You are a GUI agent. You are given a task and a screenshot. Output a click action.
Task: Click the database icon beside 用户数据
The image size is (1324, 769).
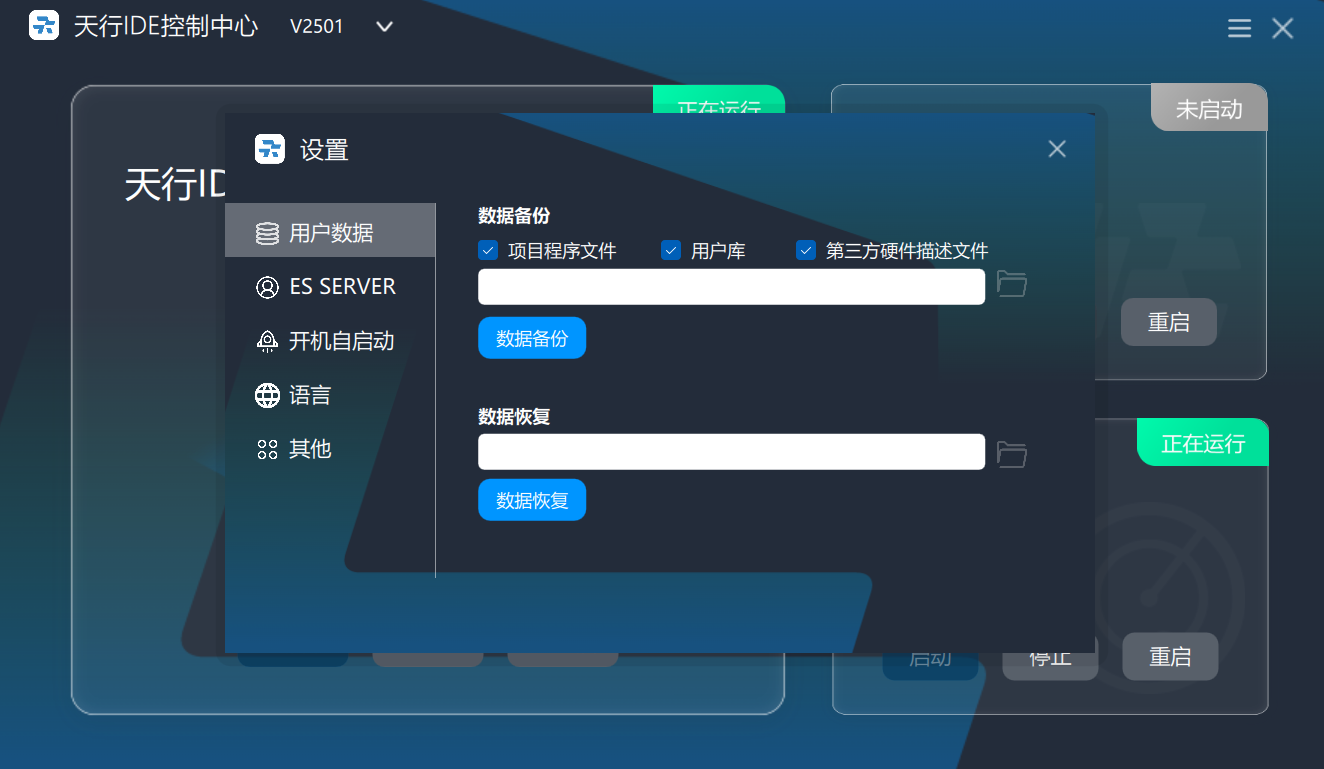click(x=267, y=233)
